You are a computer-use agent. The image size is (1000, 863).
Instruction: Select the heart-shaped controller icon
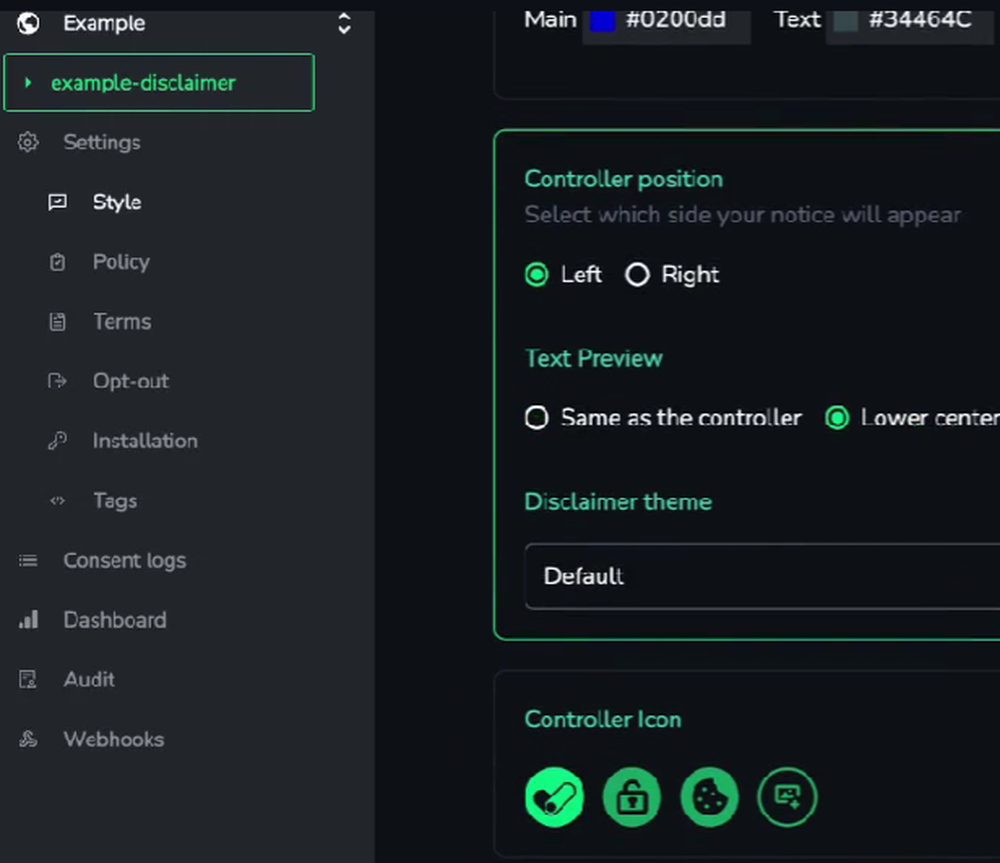[554, 797]
